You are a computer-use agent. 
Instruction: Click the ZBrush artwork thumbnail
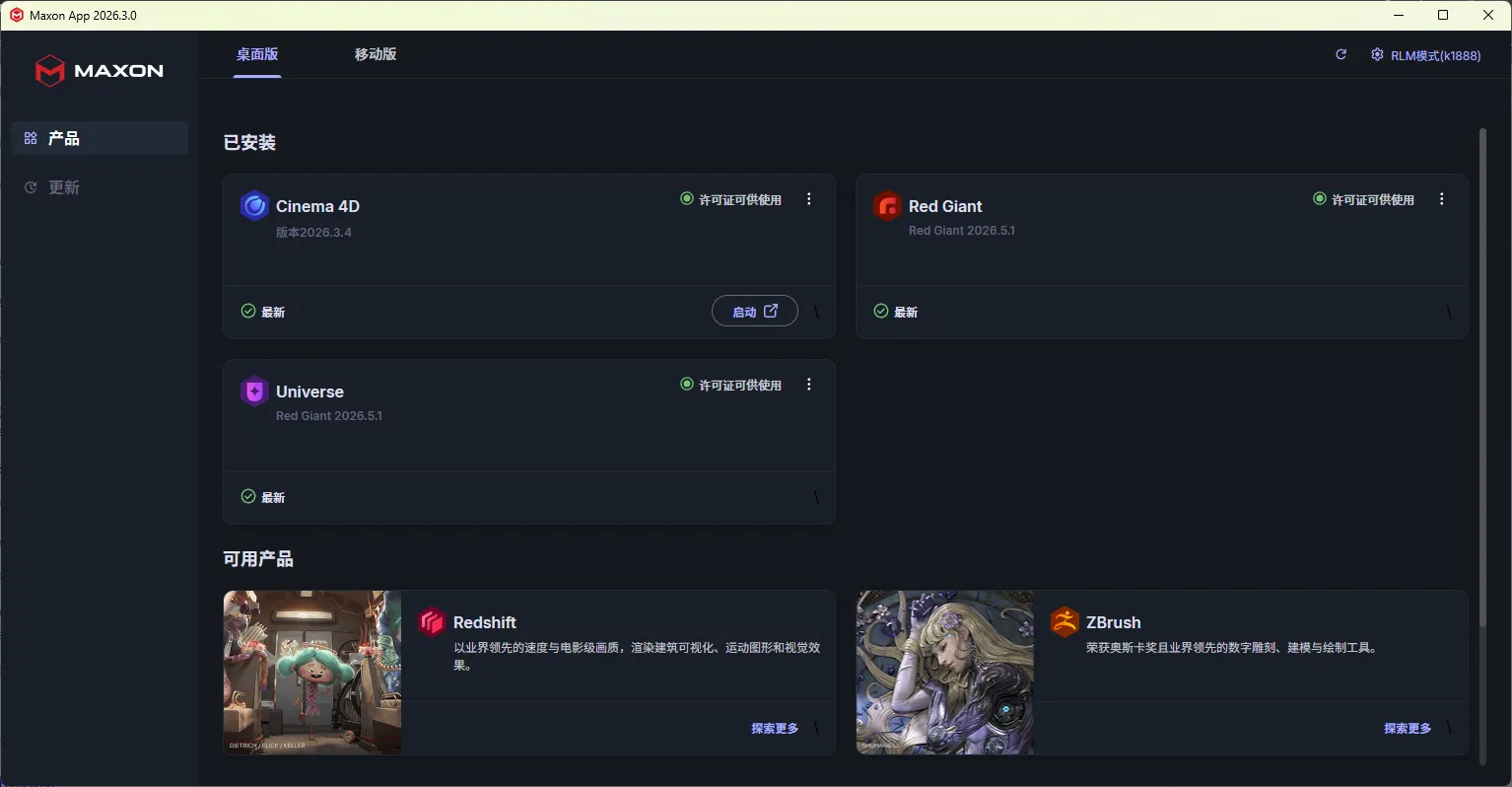[945, 673]
